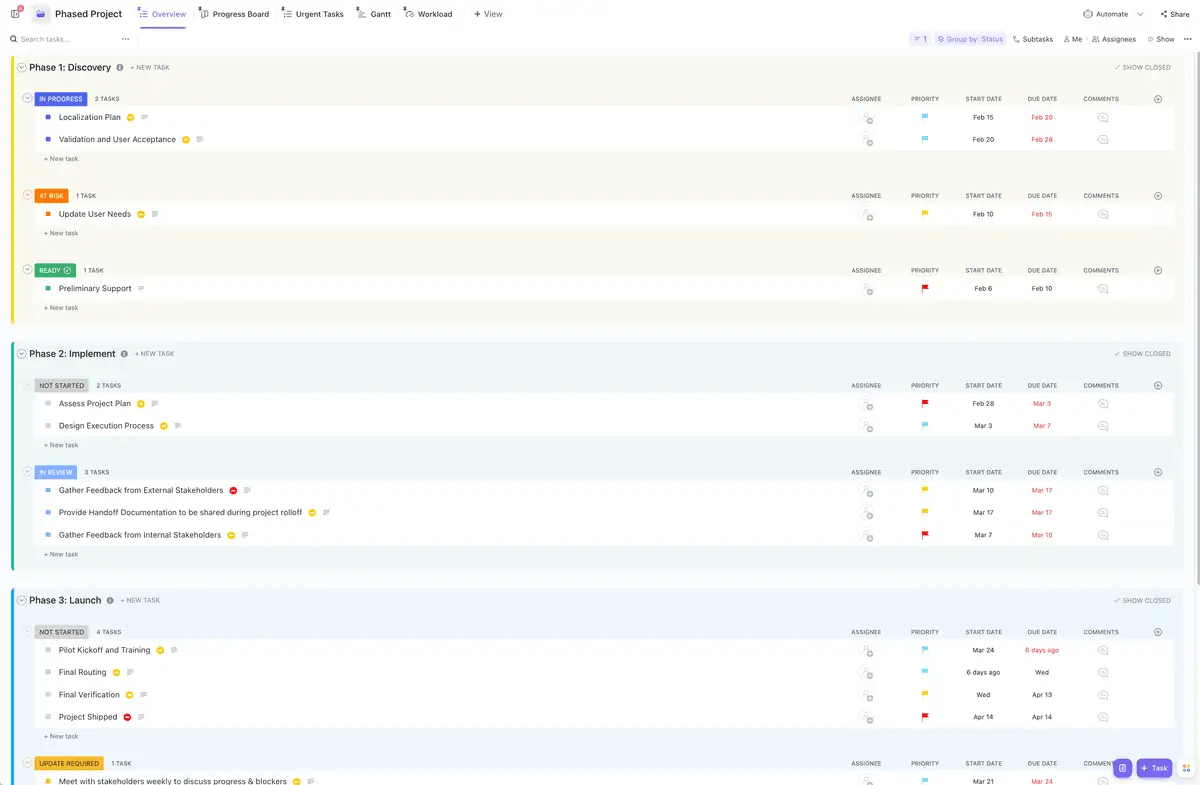The width and height of the screenshot is (1200, 785).
Task: Click the Automate robot icon
Action: [x=1088, y=14]
